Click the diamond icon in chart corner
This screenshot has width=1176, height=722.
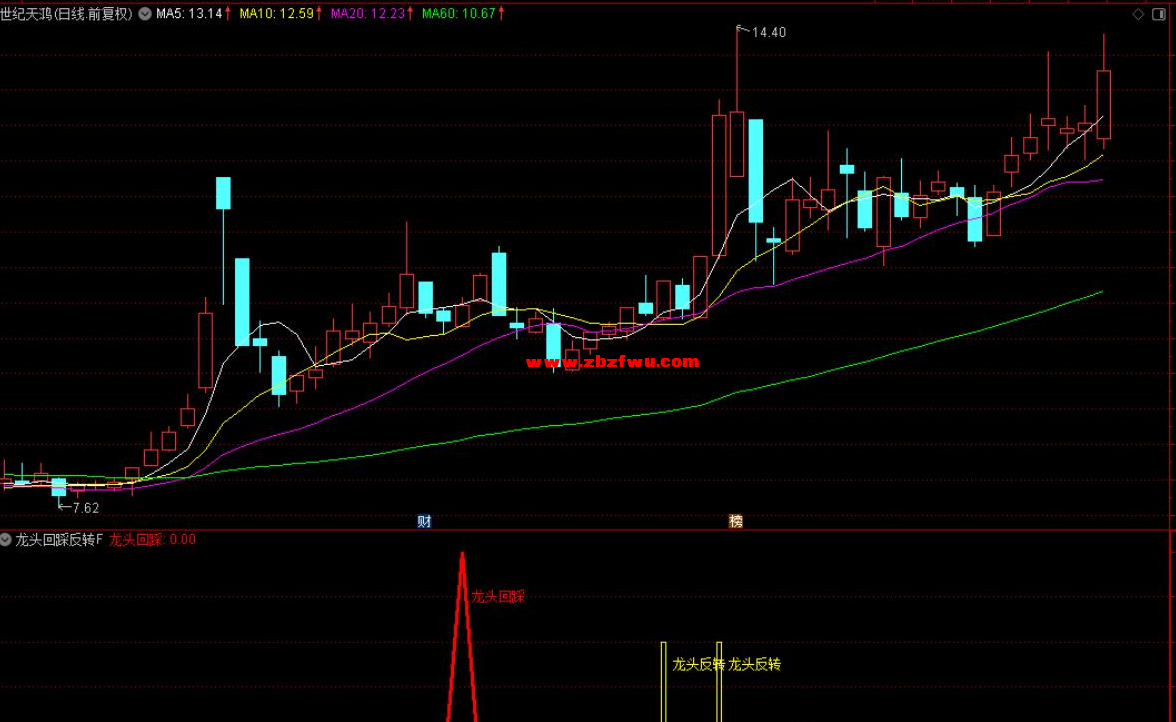(x=1138, y=14)
